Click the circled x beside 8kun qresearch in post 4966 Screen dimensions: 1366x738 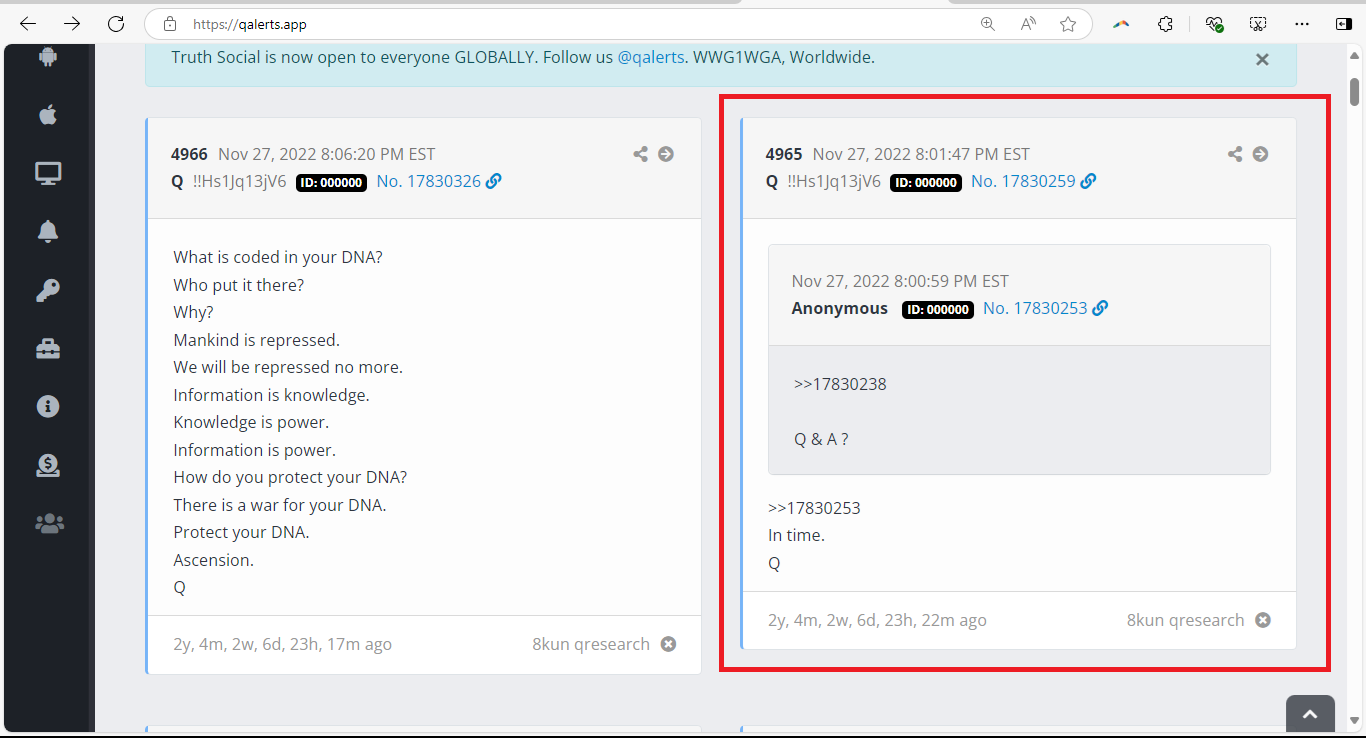pos(668,644)
